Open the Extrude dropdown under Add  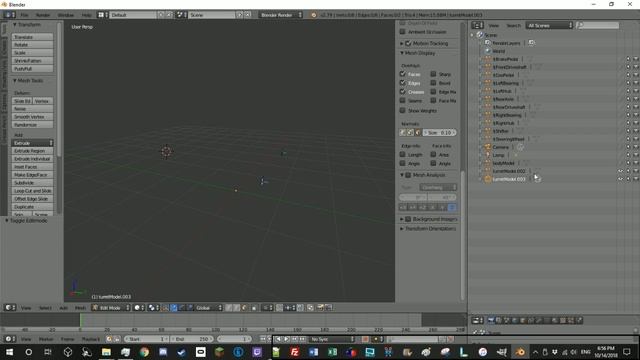point(32,143)
